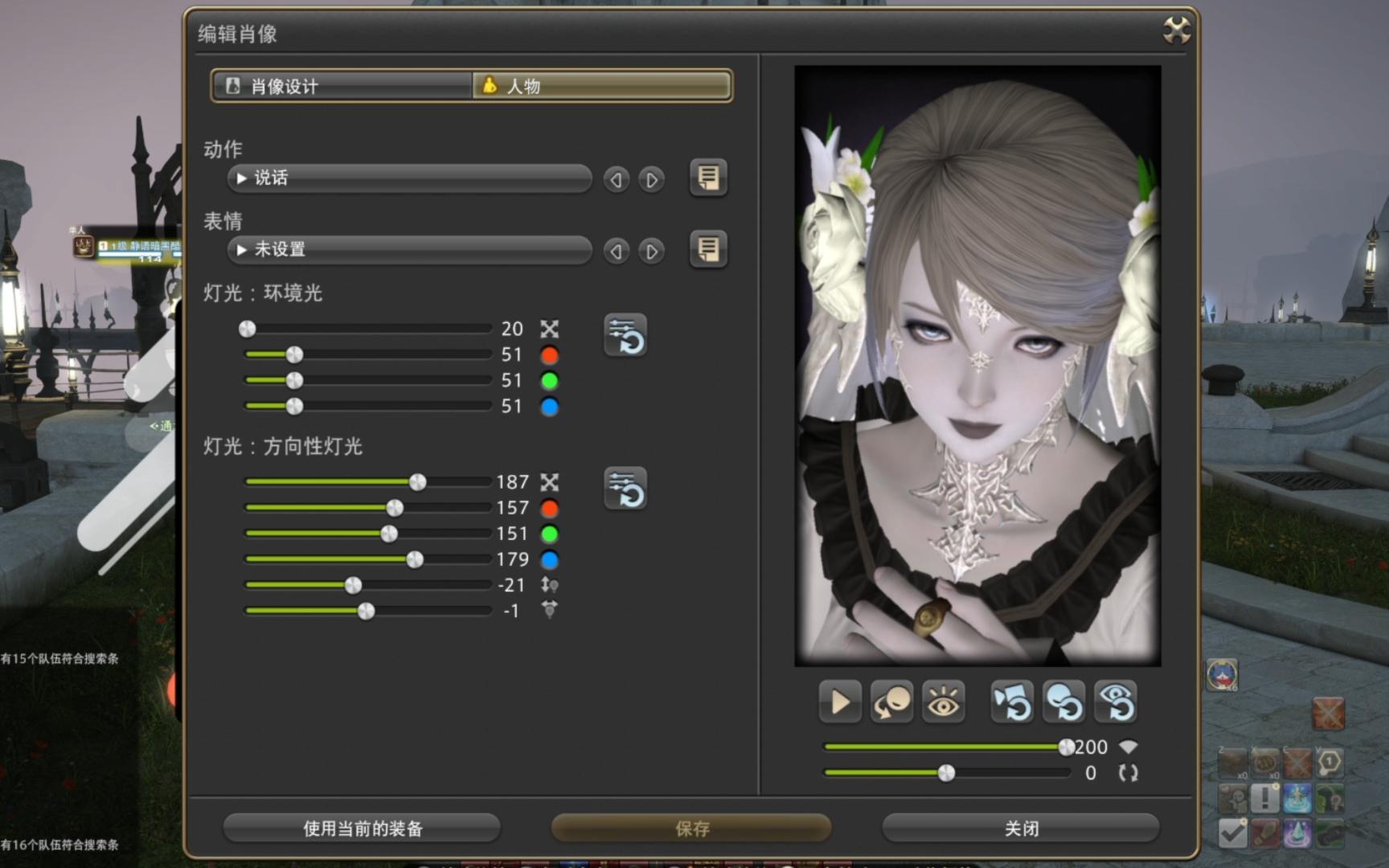Image resolution: width=1389 pixels, height=868 pixels.
Task: Close the 编辑肖像 window with X
Action: 1177,31
